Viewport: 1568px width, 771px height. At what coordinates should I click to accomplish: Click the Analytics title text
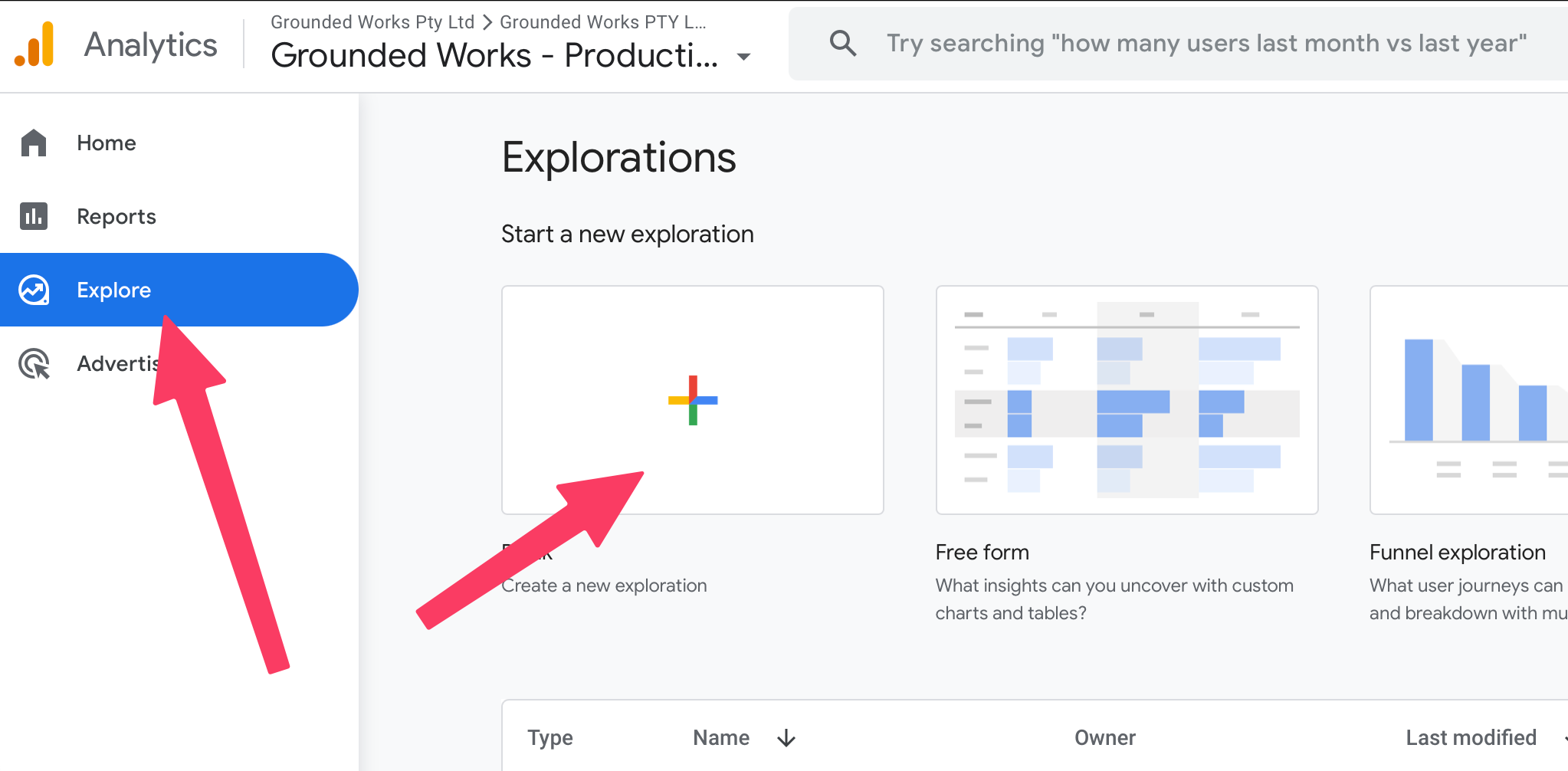(151, 44)
